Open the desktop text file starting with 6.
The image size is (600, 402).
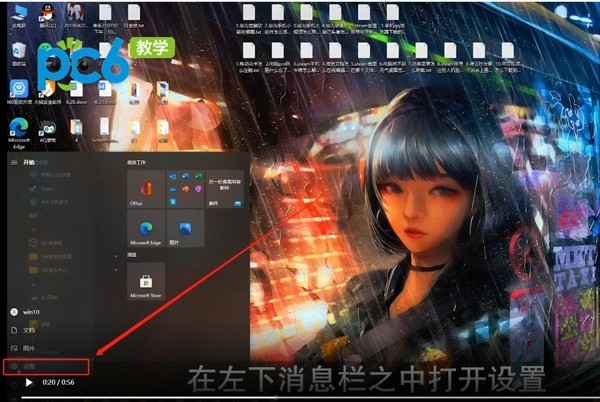click(393, 58)
